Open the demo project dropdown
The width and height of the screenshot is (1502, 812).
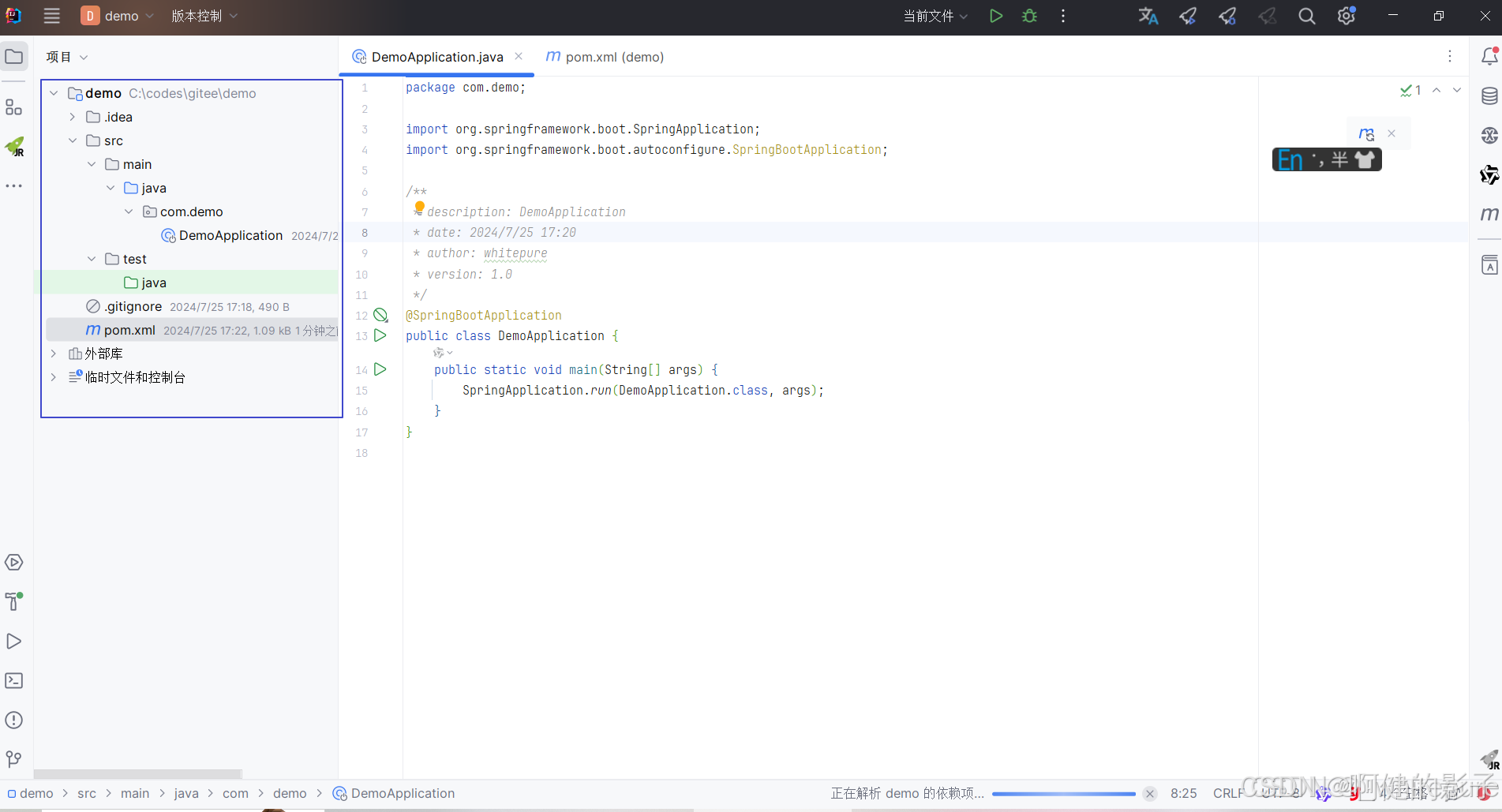click(118, 16)
